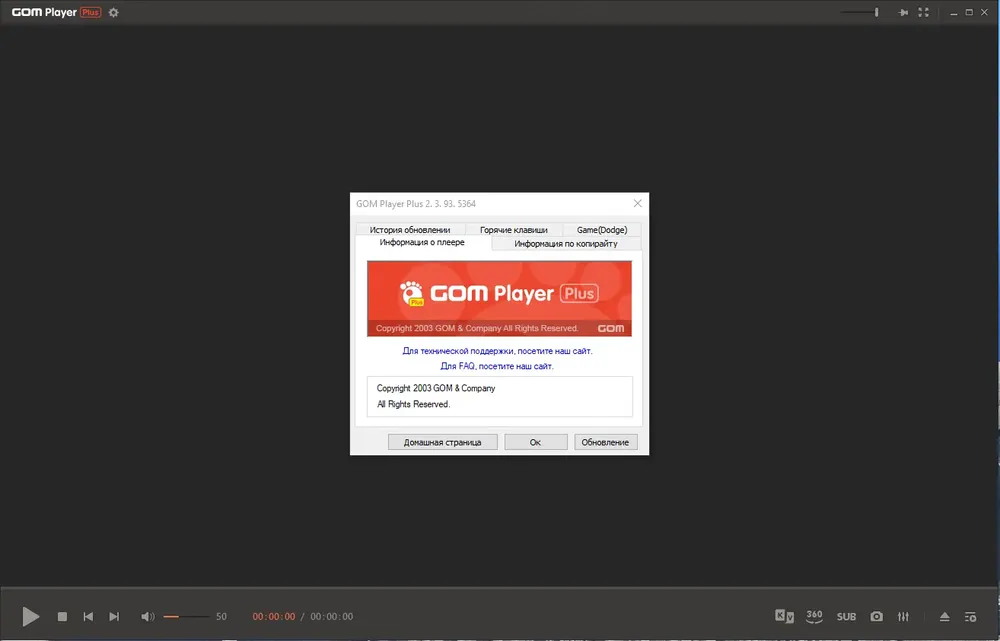
Task: Switch to fullscreen mode icon
Action: pyautogui.click(x=923, y=12)
